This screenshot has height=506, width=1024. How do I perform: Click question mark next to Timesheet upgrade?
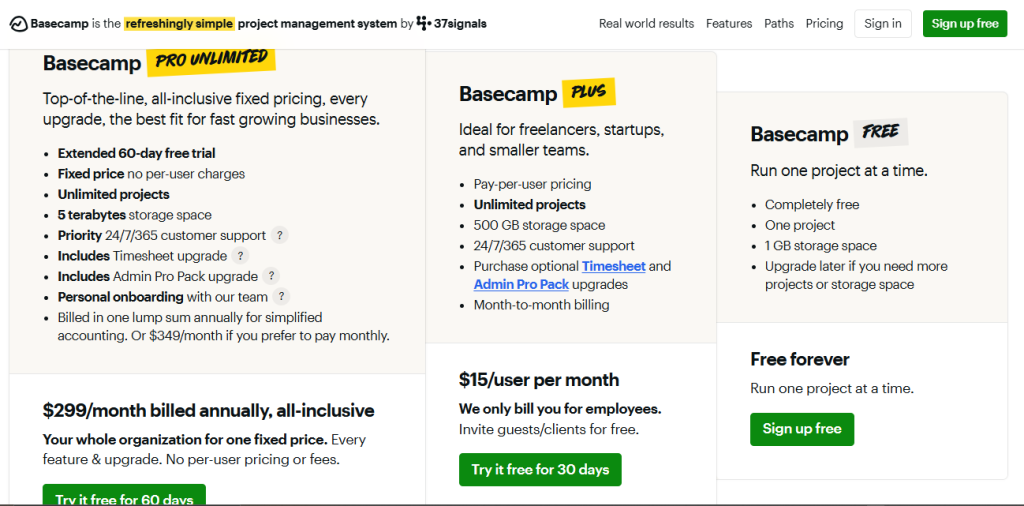(240, 256)
